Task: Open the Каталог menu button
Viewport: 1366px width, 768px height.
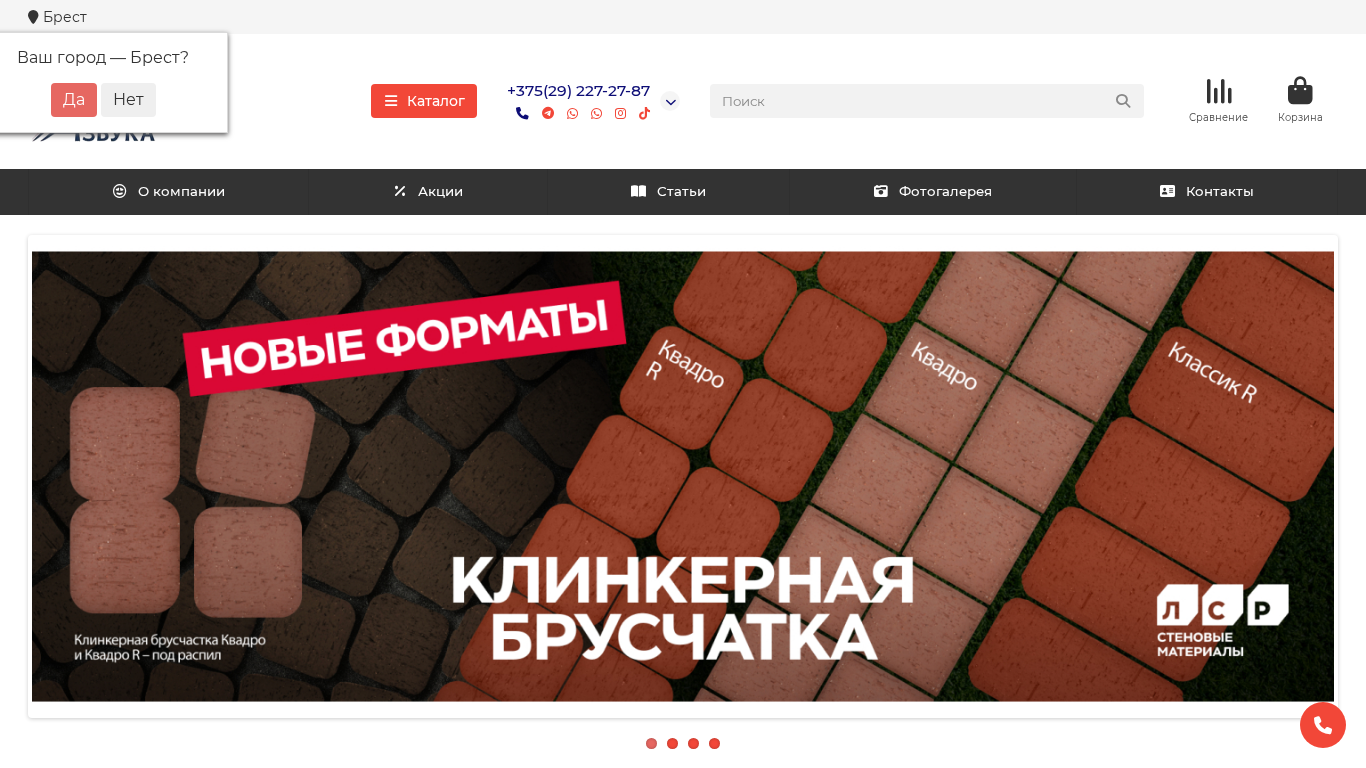Action: pos(424,101)
